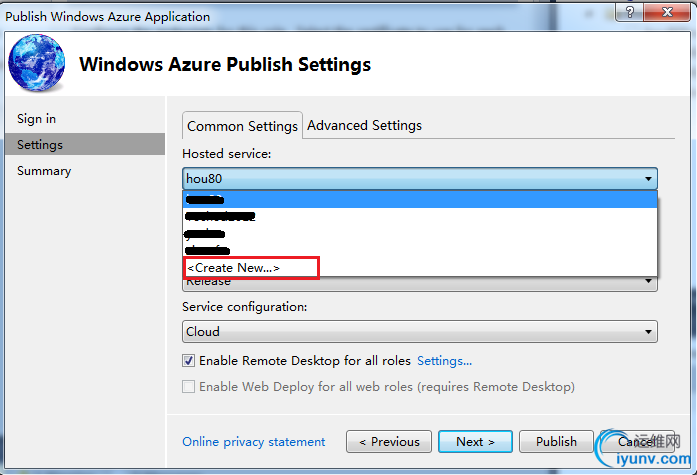Screen dimensions: 697x475
Task: Click the help question mark button
Action: click(629, 12)
